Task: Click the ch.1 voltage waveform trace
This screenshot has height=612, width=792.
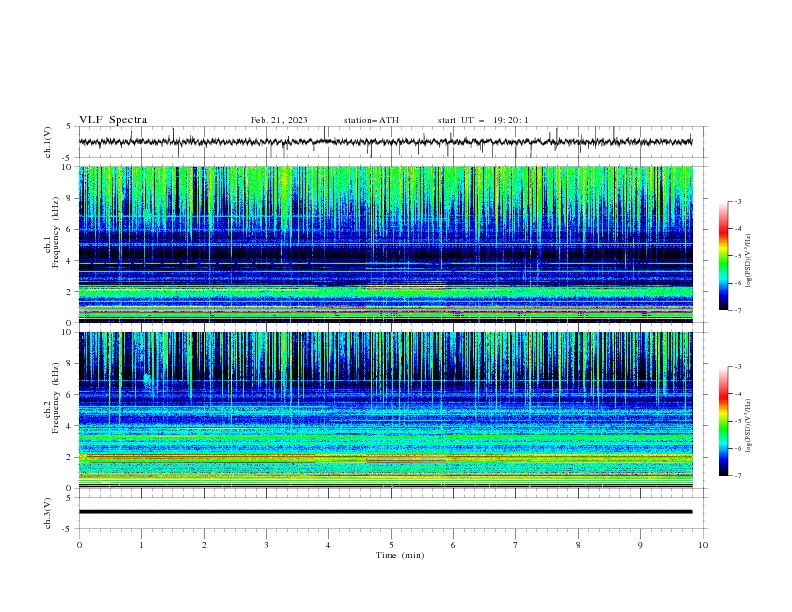Action: click(385, 142)
